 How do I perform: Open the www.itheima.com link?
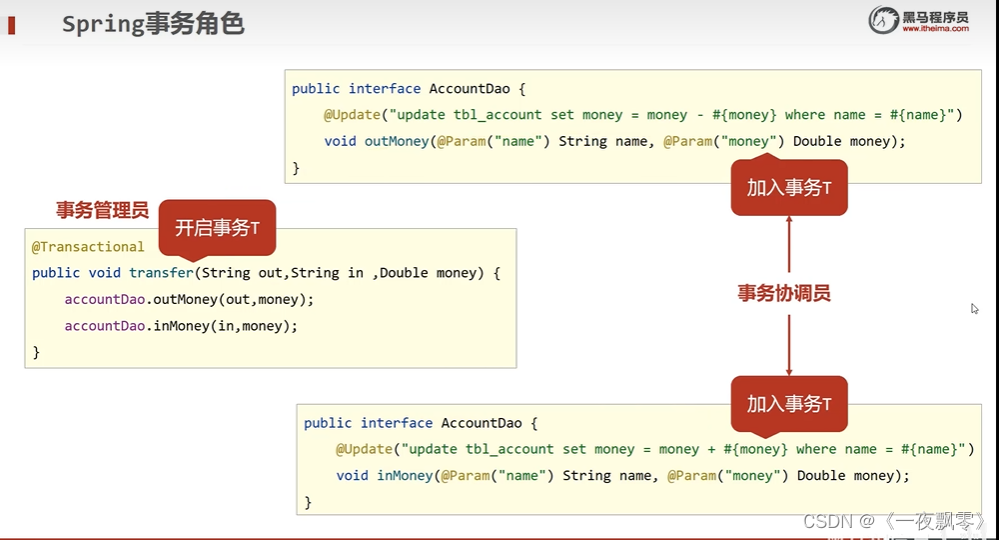(x=935, y=29)
